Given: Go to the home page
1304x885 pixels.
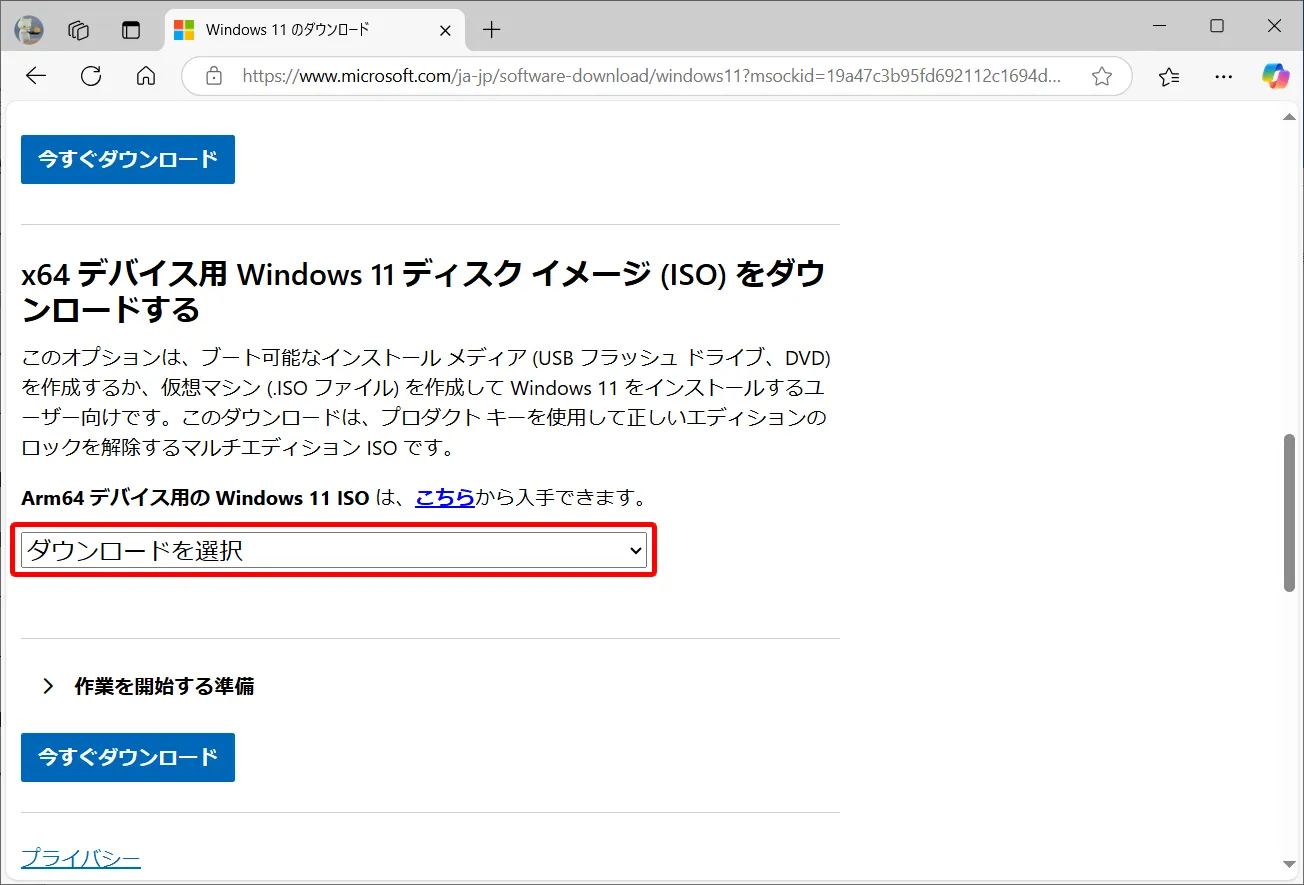Looking at the screenshot, I should (x=146, y=76).
